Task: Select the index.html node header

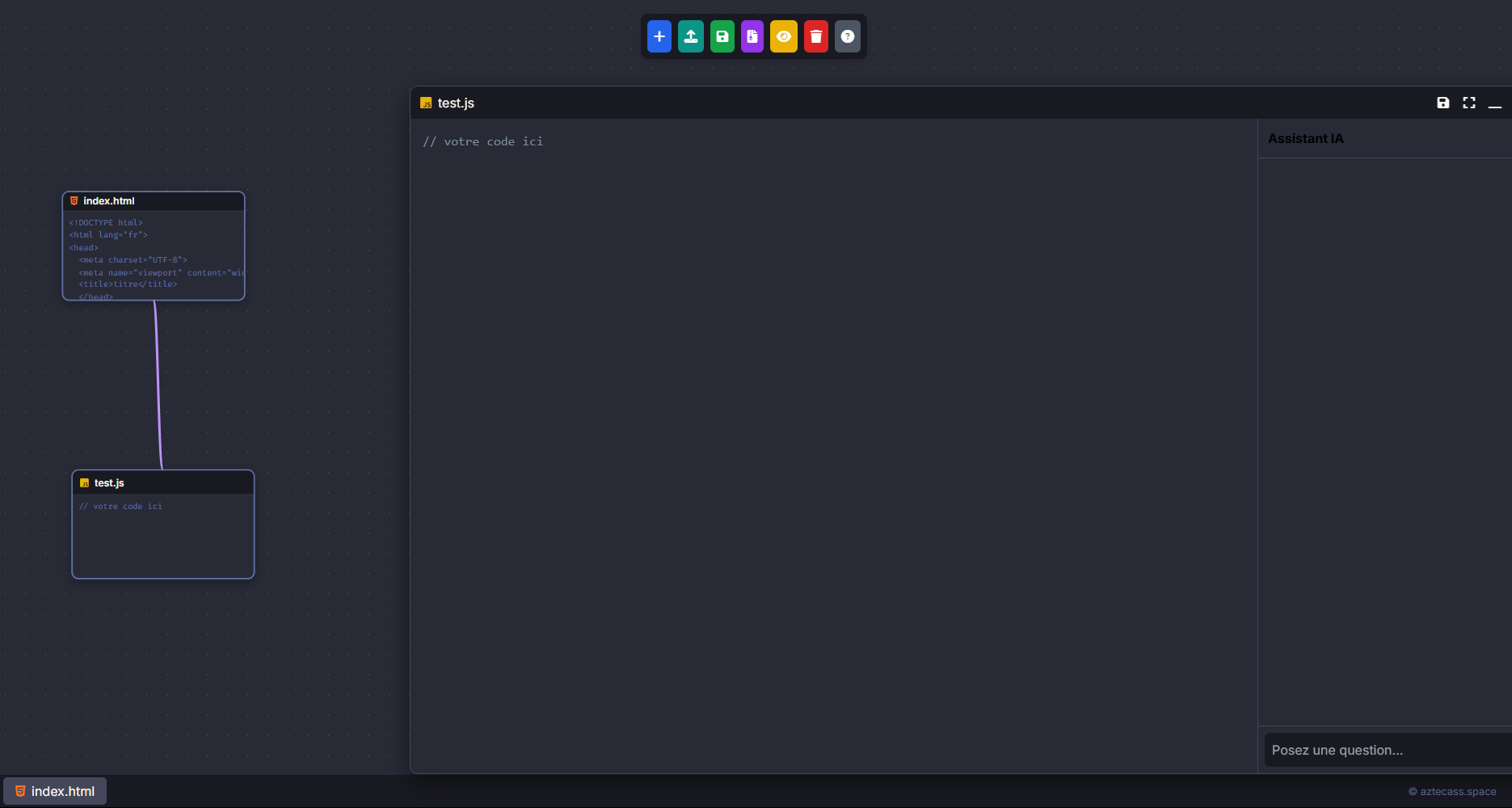Action: (154, 201)
